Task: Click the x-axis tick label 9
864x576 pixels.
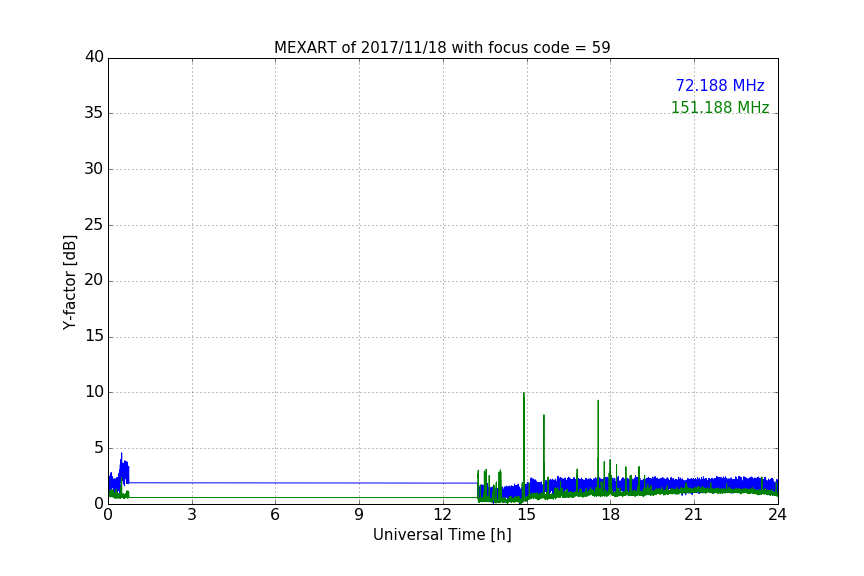Action: coord(359,515)
